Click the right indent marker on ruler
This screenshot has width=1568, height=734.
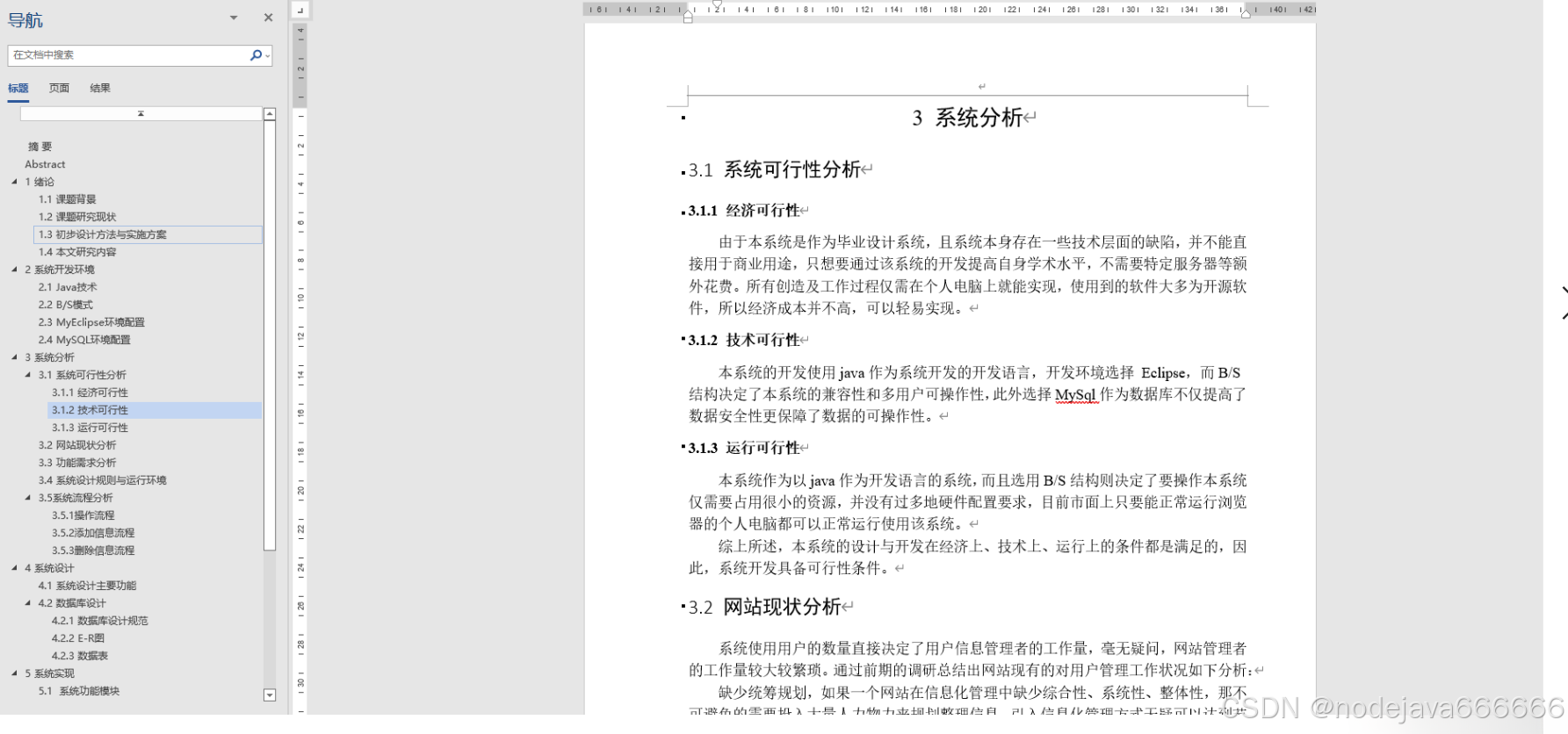click(1246, 13)
